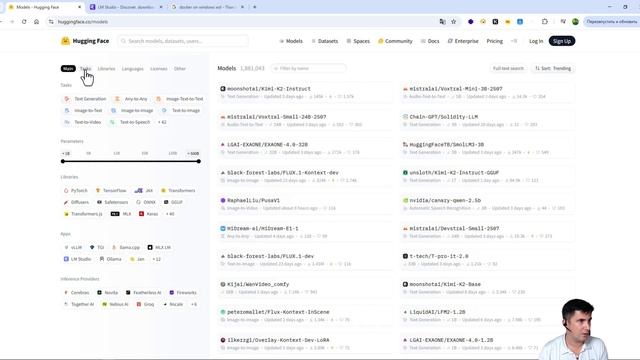Viewport: 640px width, 360px height.
Task: Click left handle of Parameters slider
Action: point(63,161)
